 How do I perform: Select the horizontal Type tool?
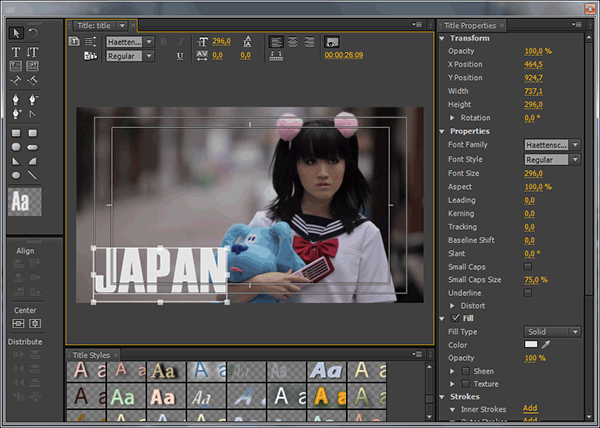coord(16,52)
